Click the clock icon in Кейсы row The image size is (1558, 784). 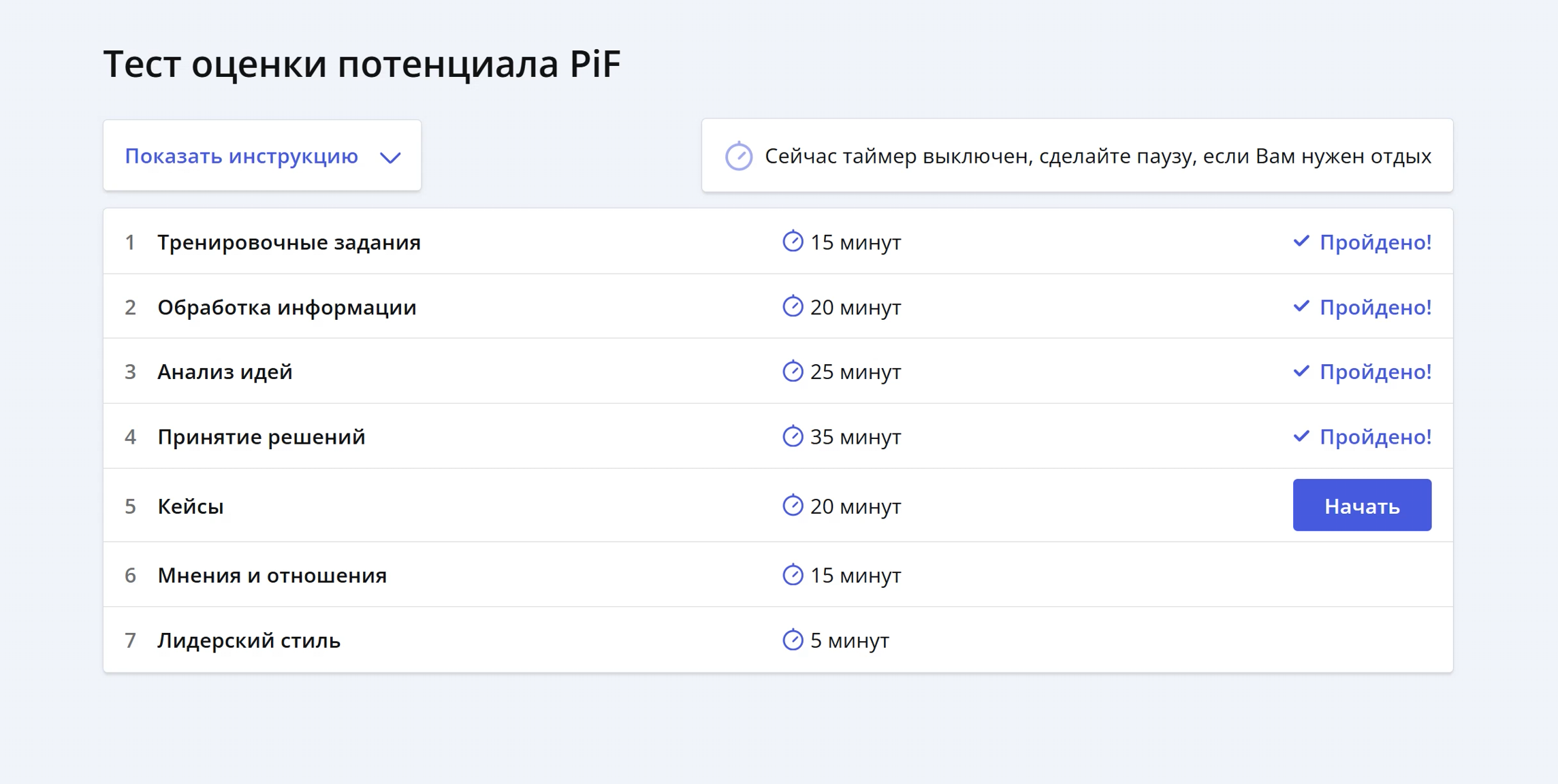[x=793, y=505]
